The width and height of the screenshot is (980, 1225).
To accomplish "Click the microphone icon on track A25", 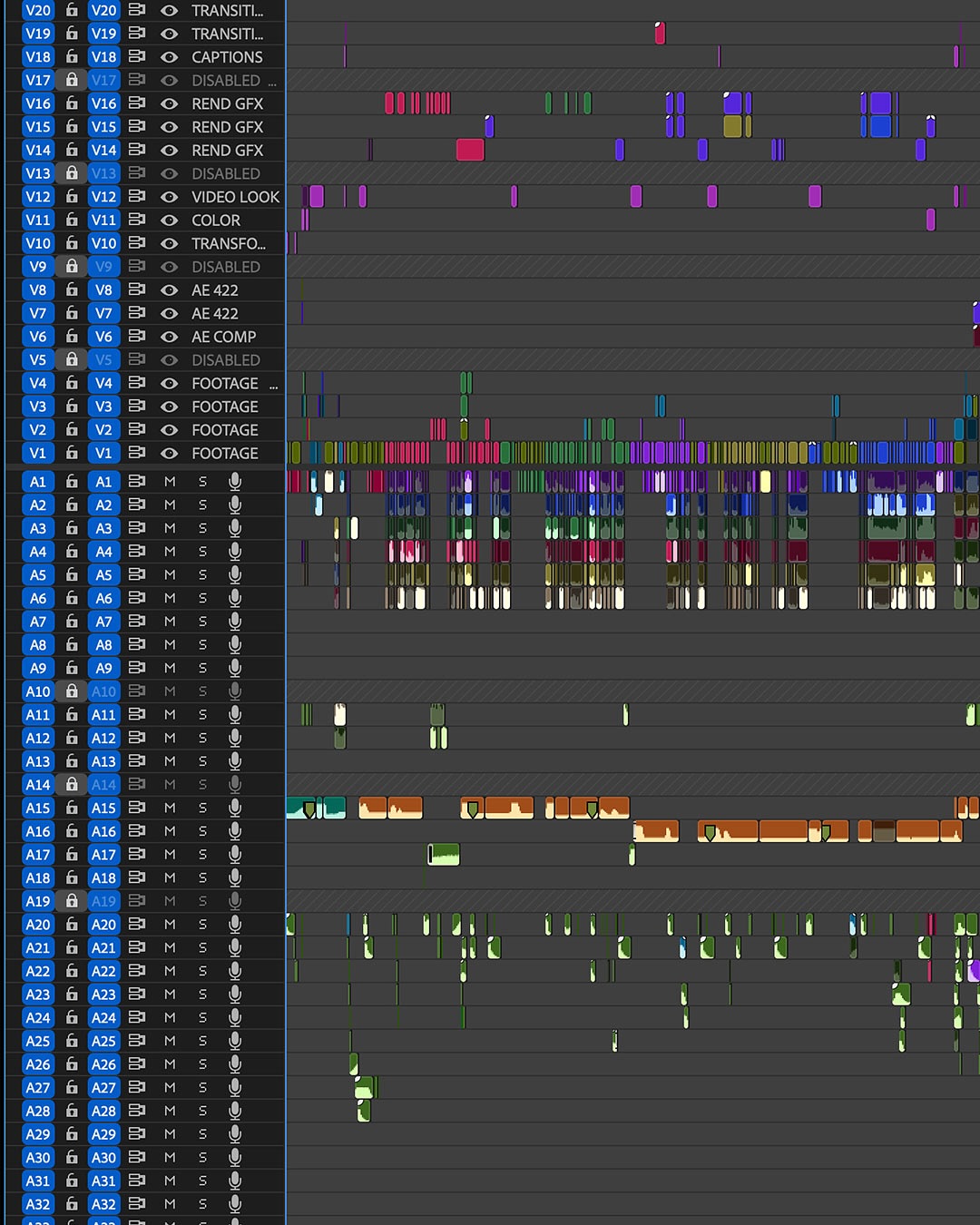I will tap(235, 1041).
